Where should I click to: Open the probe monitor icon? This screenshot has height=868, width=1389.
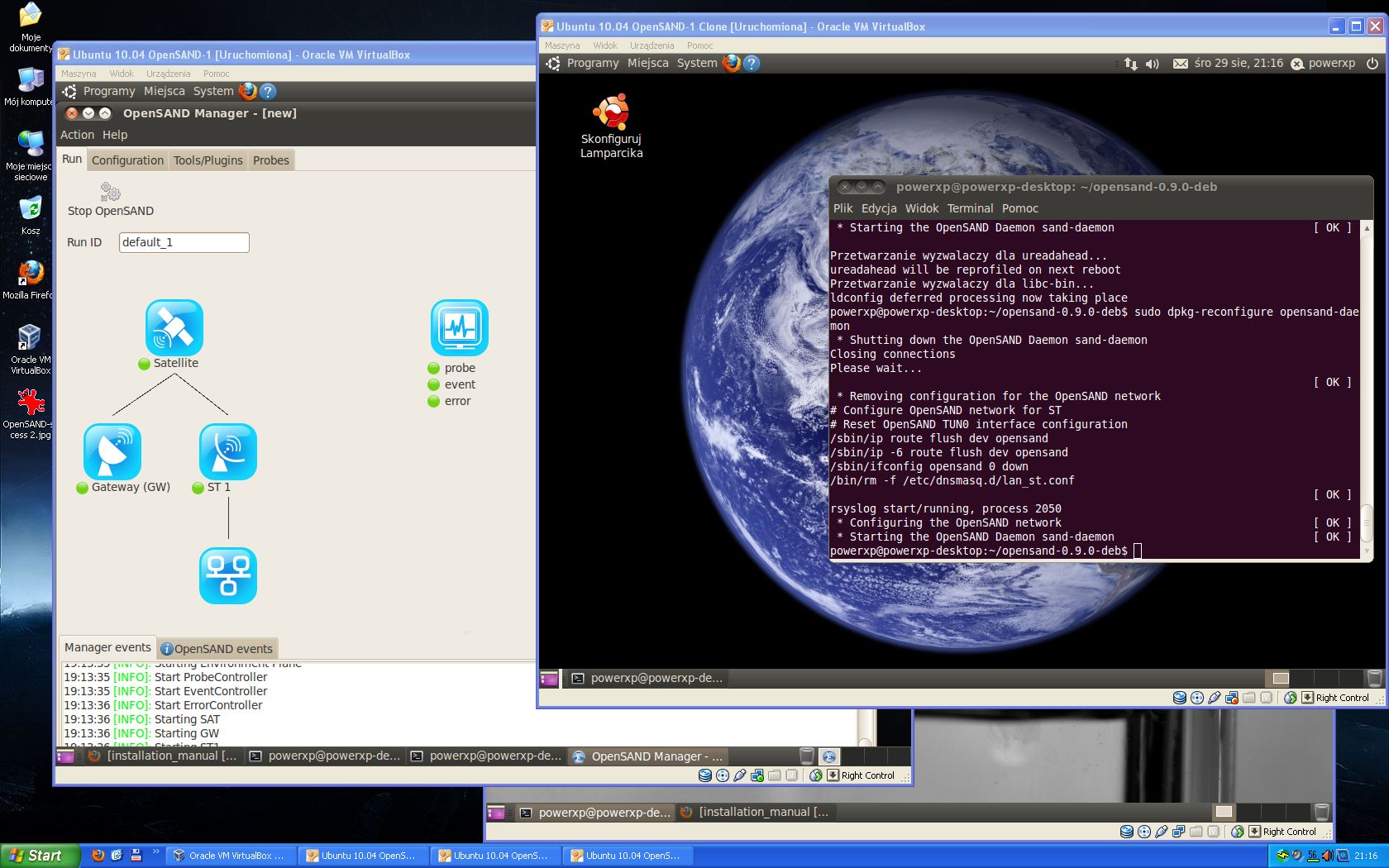[x=459, y=327]
